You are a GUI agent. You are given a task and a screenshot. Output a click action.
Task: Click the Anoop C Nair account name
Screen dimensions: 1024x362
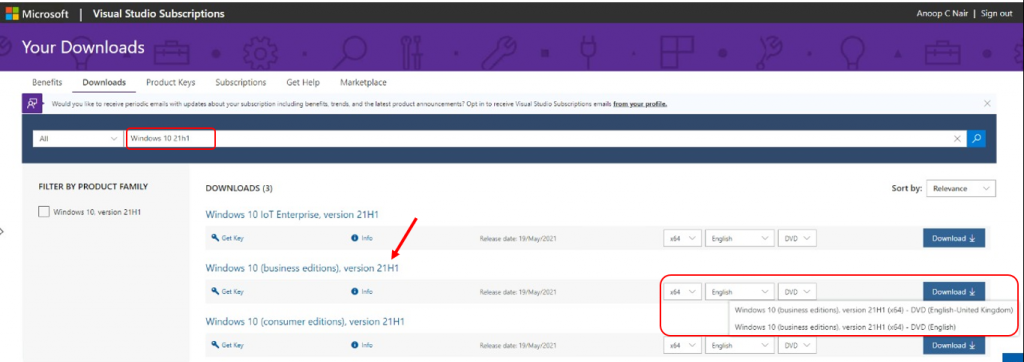pyautogui.click(x=942, y=13)
